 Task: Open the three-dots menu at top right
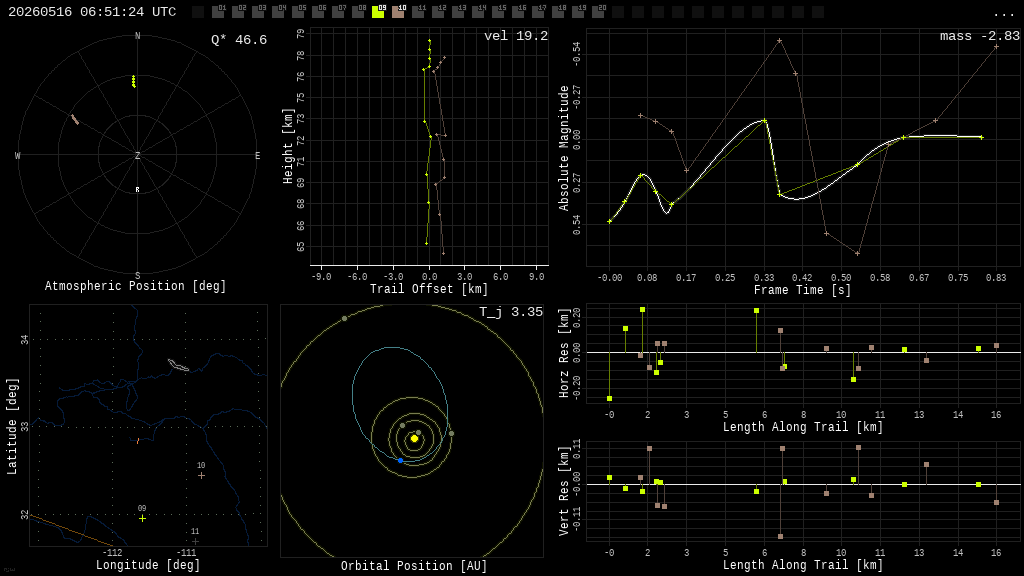[1002, 14]
